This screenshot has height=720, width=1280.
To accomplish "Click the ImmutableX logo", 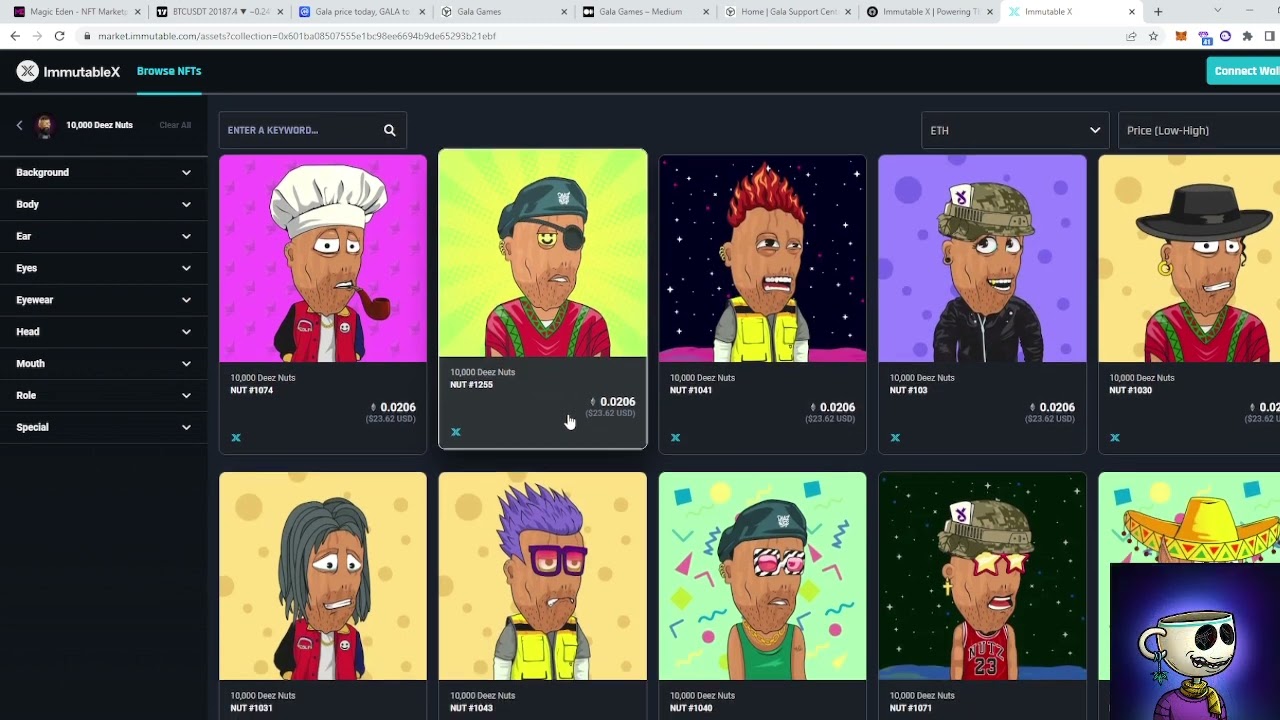I will pos(68,71).
